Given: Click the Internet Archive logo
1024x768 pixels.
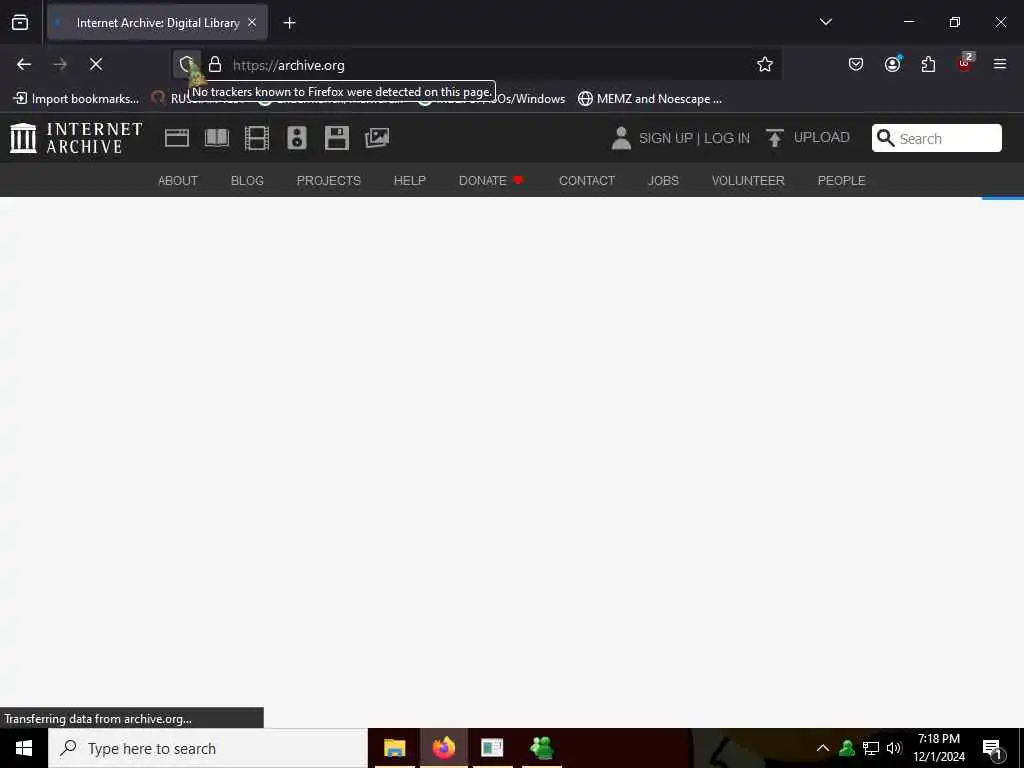Looking at the screenshot, I should [x=76, y=138].
